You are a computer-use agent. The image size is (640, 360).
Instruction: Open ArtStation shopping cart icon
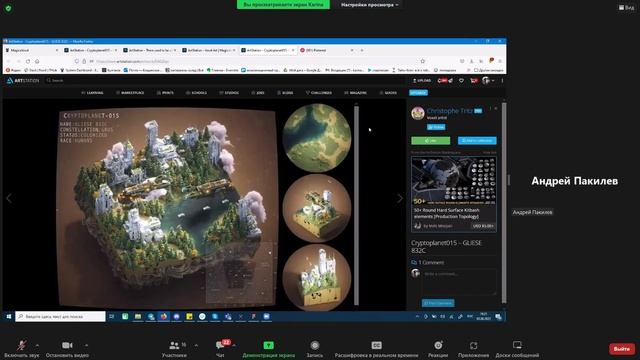coord(473,80)
